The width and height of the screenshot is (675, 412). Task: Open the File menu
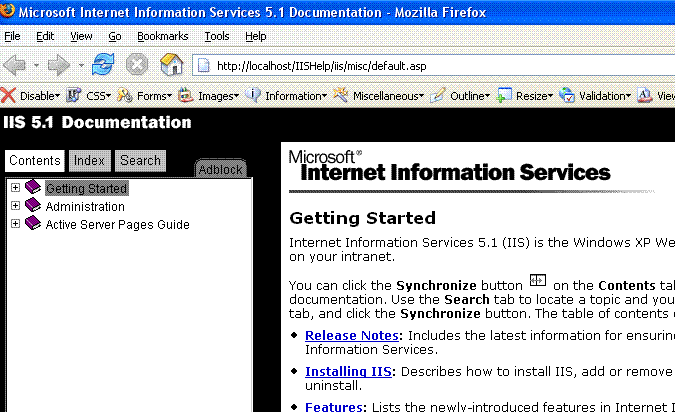tap(12, 36)
